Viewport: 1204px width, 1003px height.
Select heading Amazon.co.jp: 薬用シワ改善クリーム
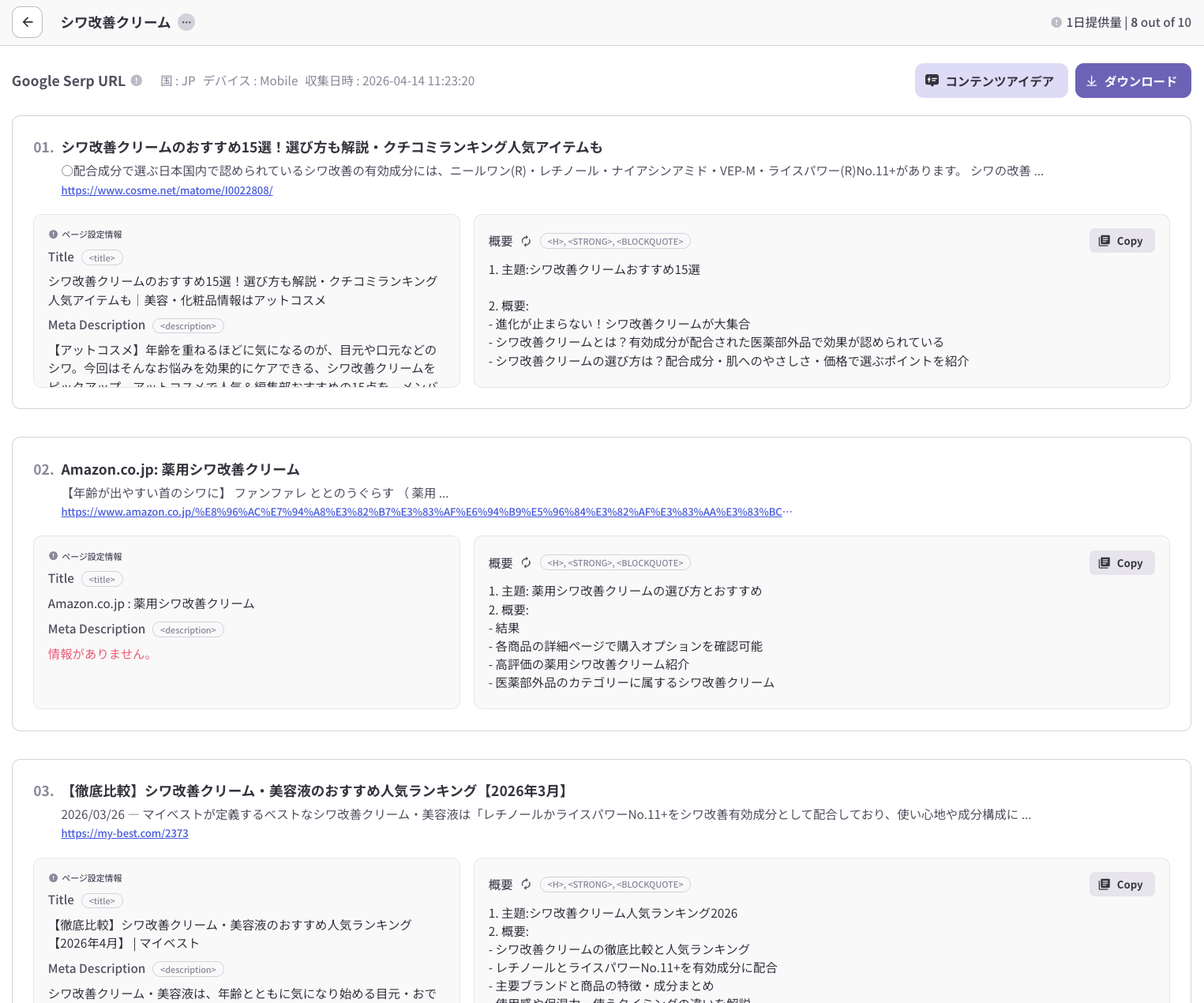(180, 469)
